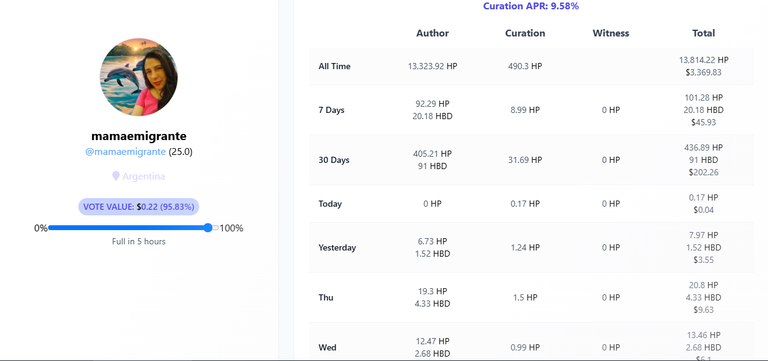Image resolution: width=768 pixels, height=361 pixels.
Task: Select the Witness column header
Action: (x=611, y=33)
